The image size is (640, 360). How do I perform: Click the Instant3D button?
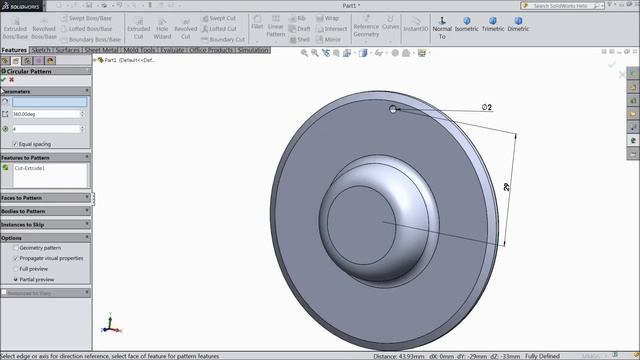(416, 24)
